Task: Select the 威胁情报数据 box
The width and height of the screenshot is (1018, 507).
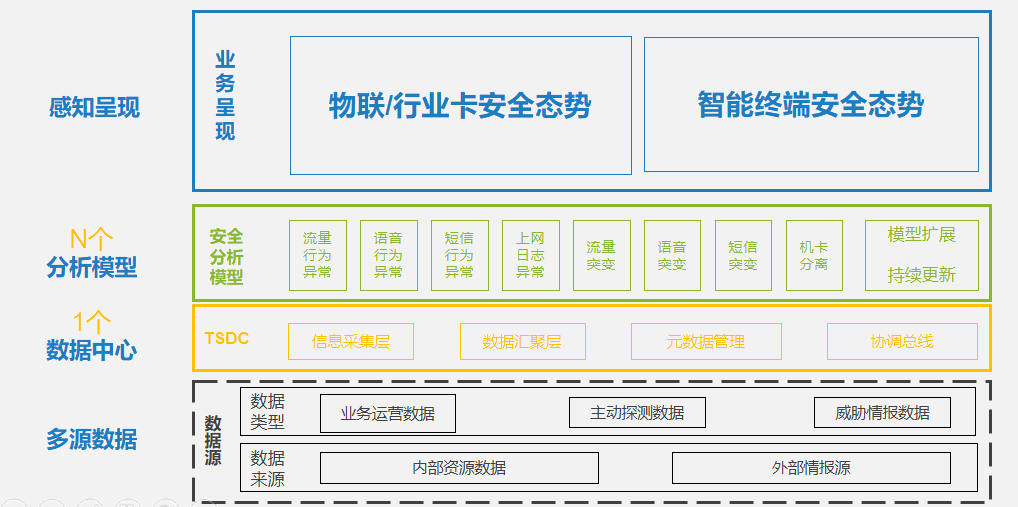Action: pos(883,412)
